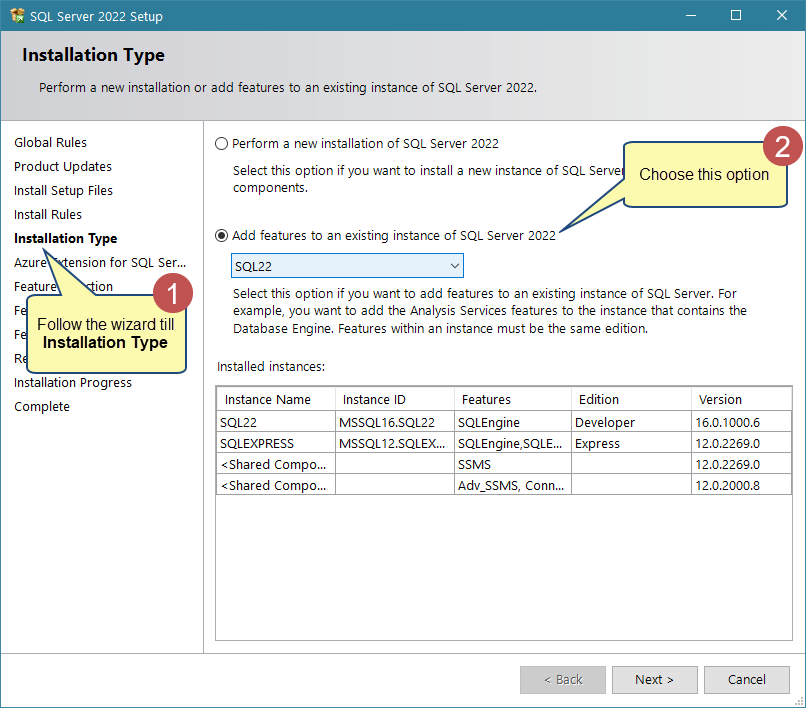Go to Product Updates step
The width and height of the screenshot is (806, 708).
pos(63,167)
